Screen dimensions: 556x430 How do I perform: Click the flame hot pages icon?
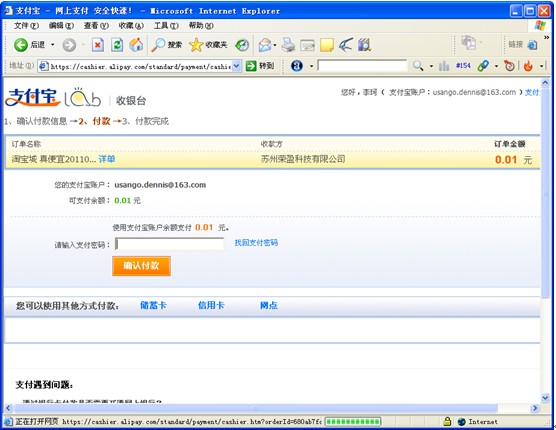click(528, 66)
